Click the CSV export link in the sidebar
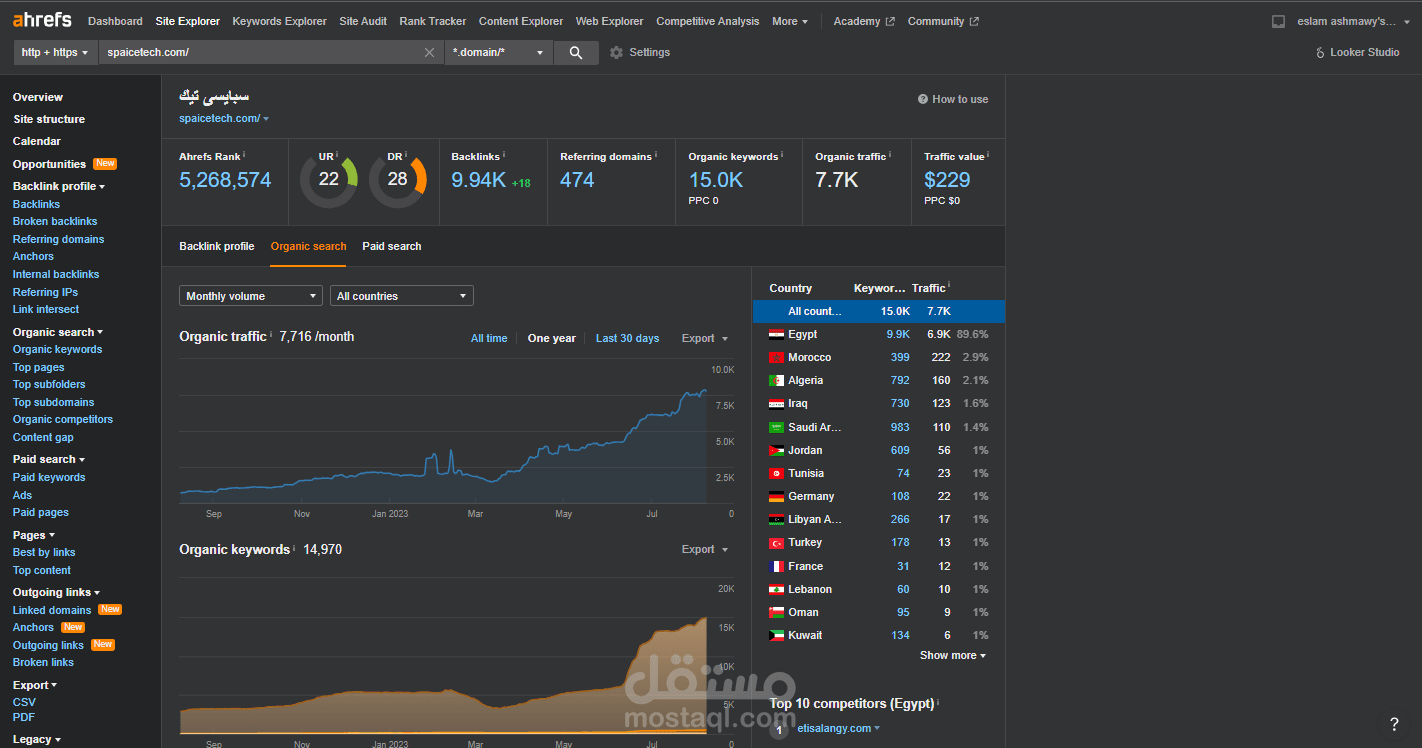This screenshot has height=748, width=1422. click(x=24, y=703)
